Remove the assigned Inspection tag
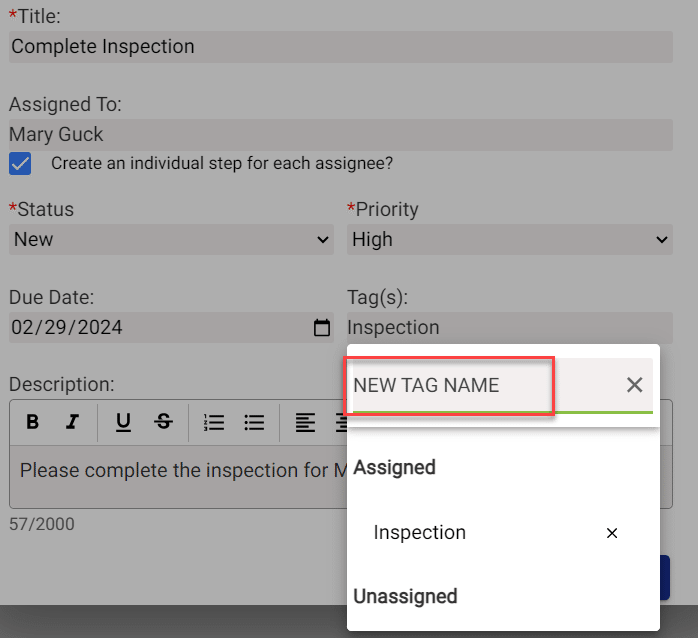698x638 pixels. pyautogui.click(x=612, y=533)
